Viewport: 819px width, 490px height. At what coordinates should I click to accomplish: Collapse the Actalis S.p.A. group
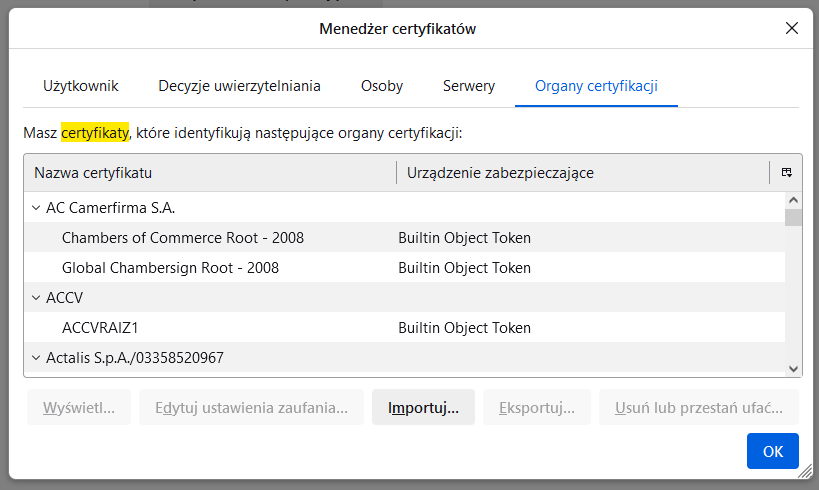(x=36, y=358)
